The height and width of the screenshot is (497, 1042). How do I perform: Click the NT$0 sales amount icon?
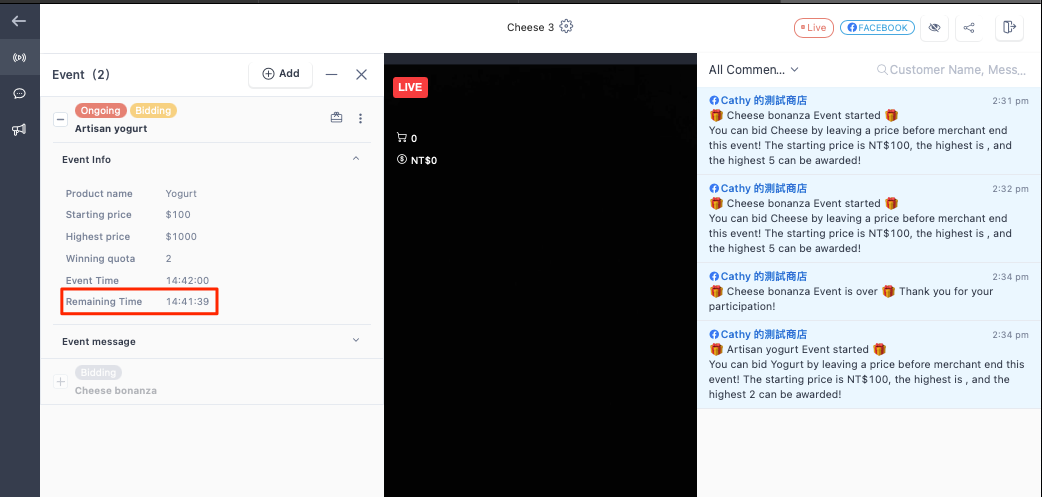[x=401, y=159]
